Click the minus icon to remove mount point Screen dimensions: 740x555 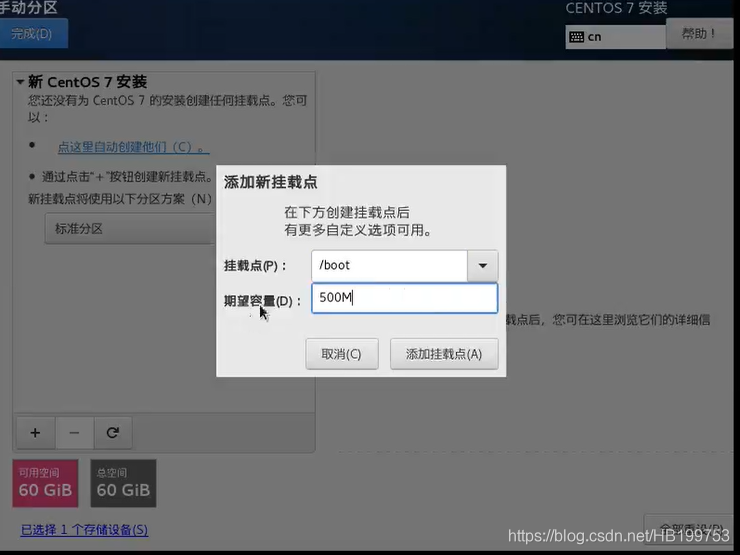[74, 432]
